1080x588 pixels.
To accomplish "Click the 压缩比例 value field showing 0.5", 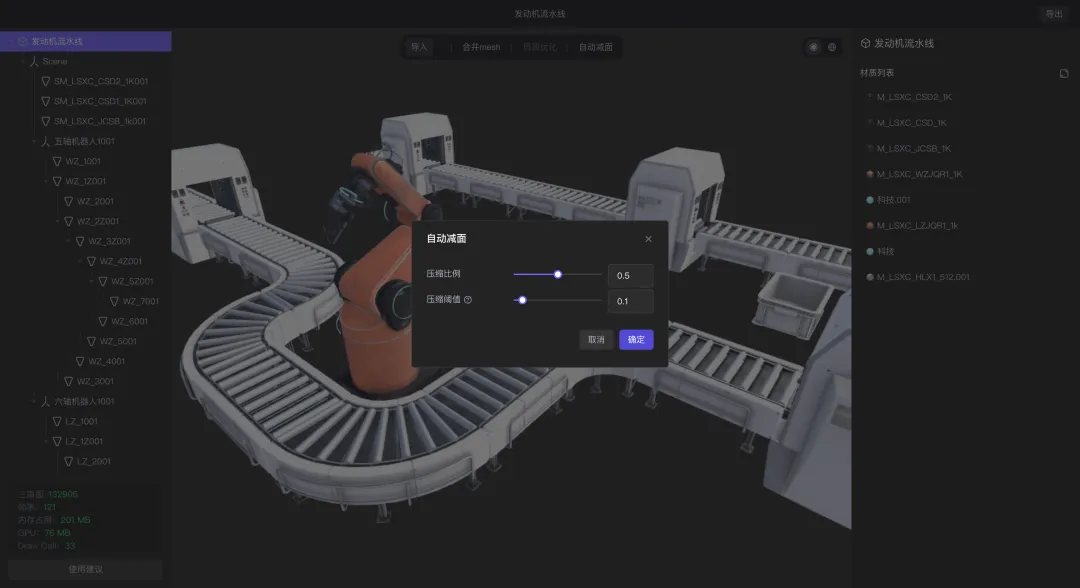I will point(630,275).
